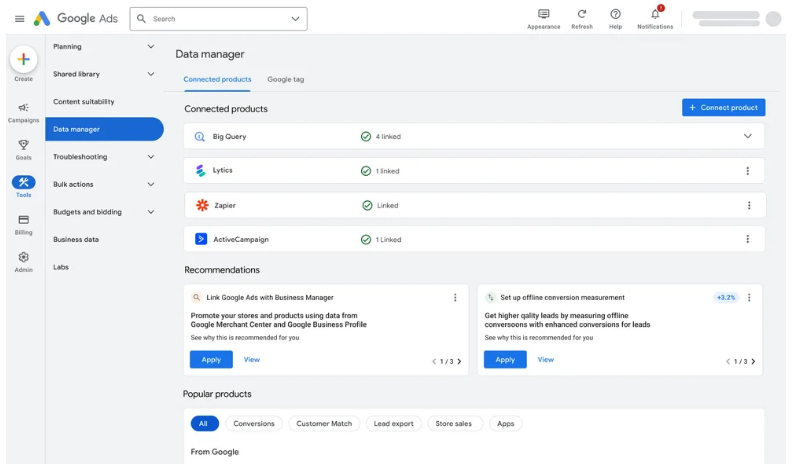The width and height of the screenshot is (792, 470).
Task: Switch to the Google tag tab
Action: [285, 79]
